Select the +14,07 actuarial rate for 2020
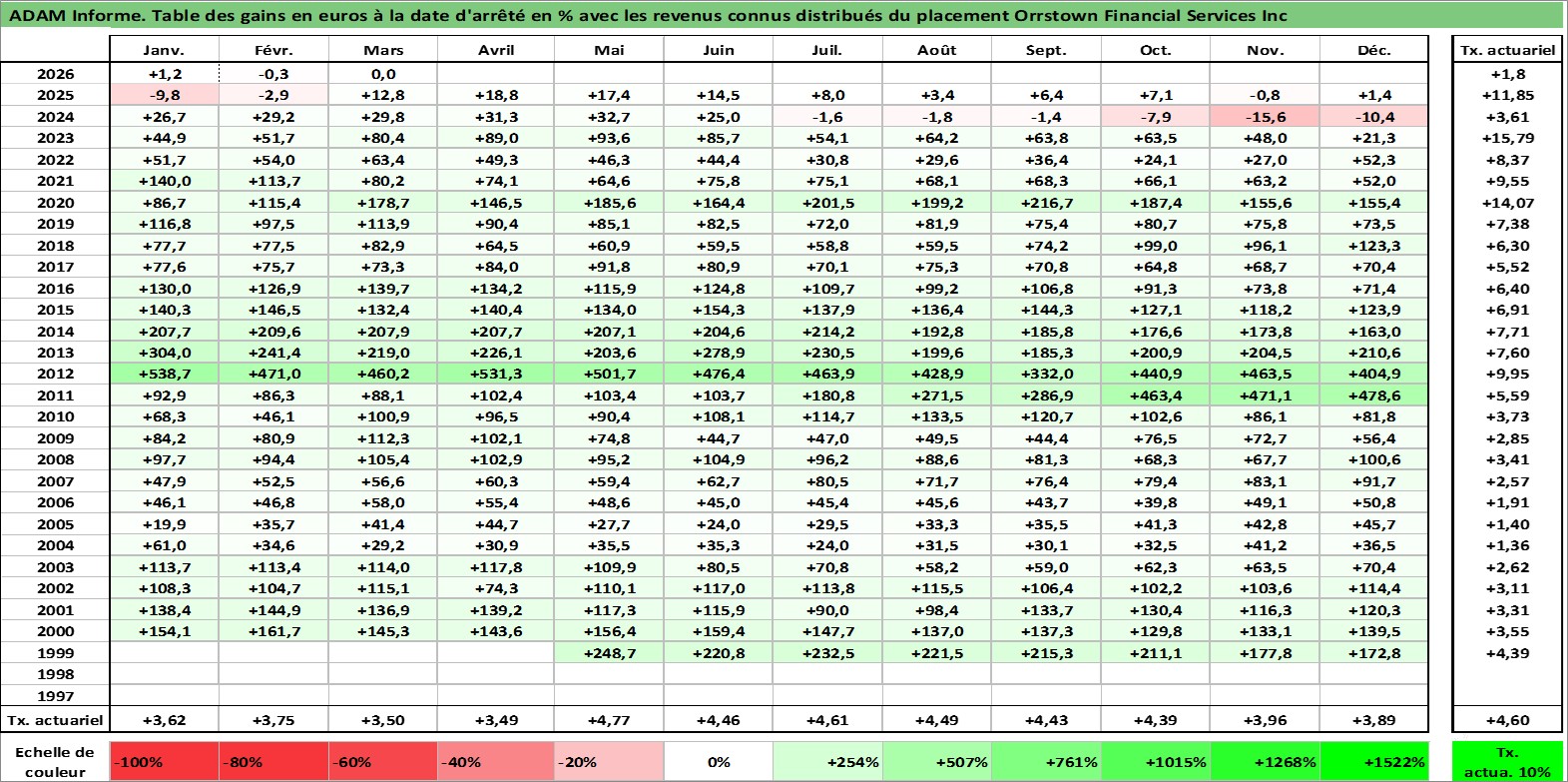1568x782 pixels. coord(1507,203)
